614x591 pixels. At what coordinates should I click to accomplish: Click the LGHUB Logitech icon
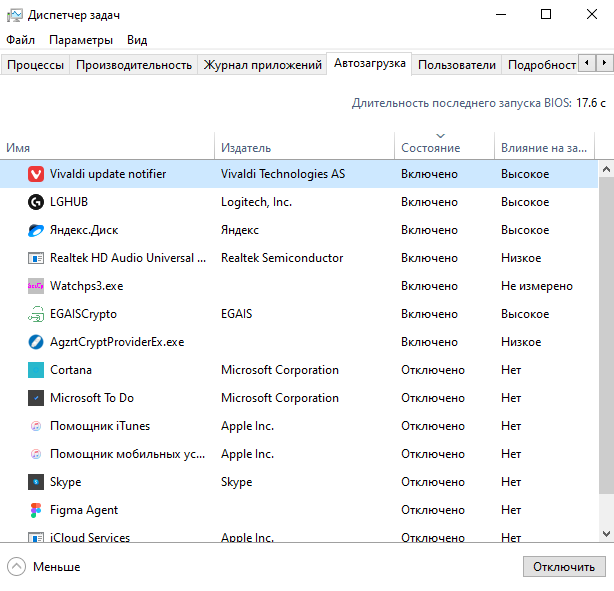click(x=36, y=202)
